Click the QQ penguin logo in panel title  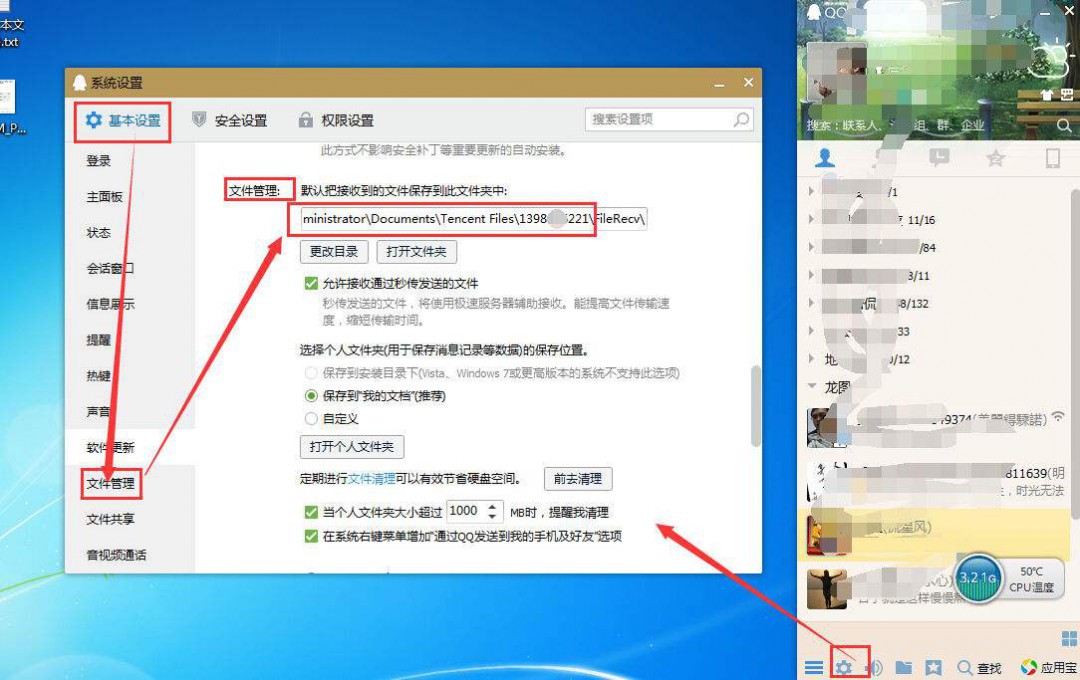pyautogui.click(x=813, y=12)
